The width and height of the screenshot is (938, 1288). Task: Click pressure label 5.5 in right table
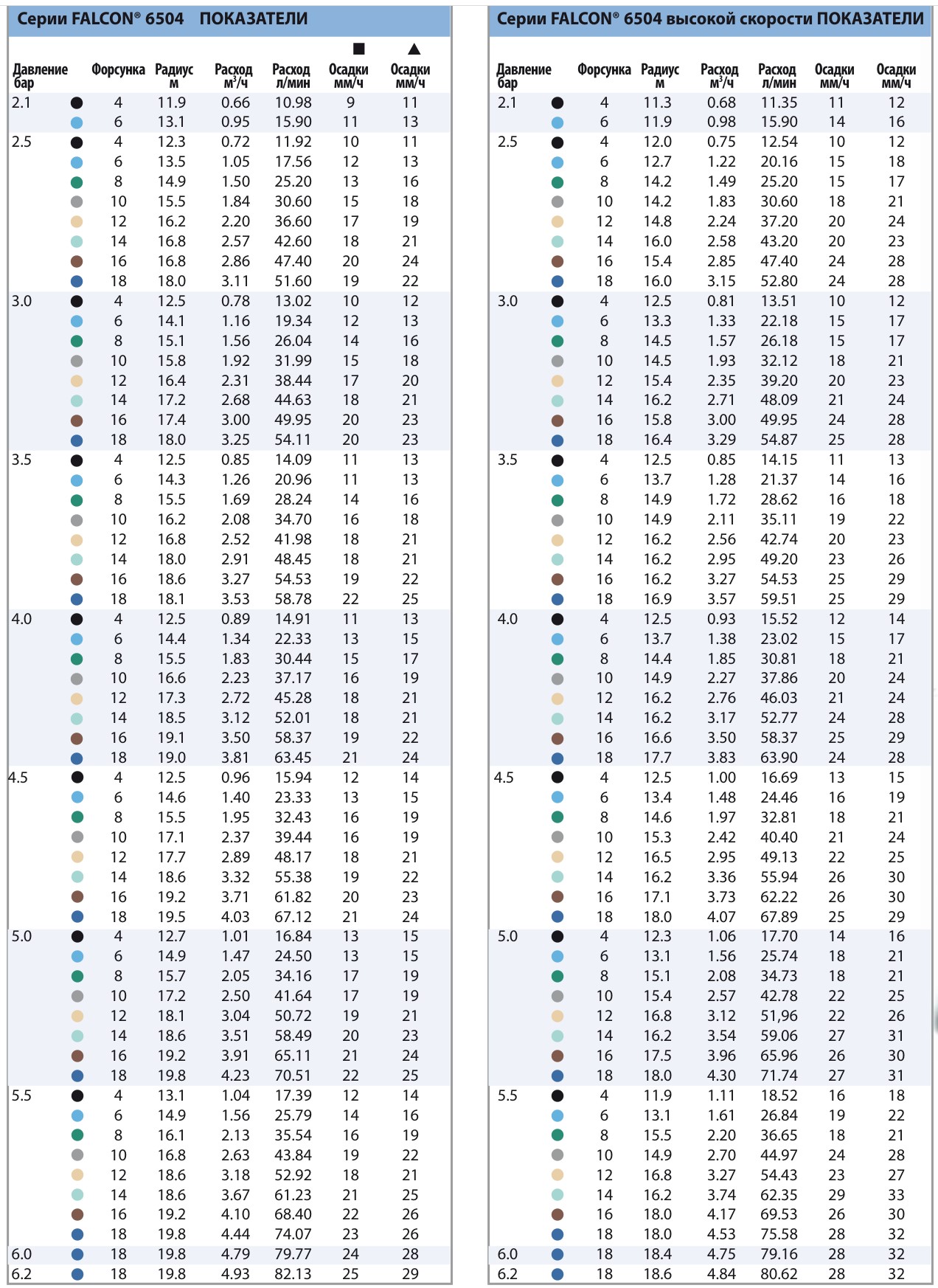pyautogui.click(x=507, y=1095)
